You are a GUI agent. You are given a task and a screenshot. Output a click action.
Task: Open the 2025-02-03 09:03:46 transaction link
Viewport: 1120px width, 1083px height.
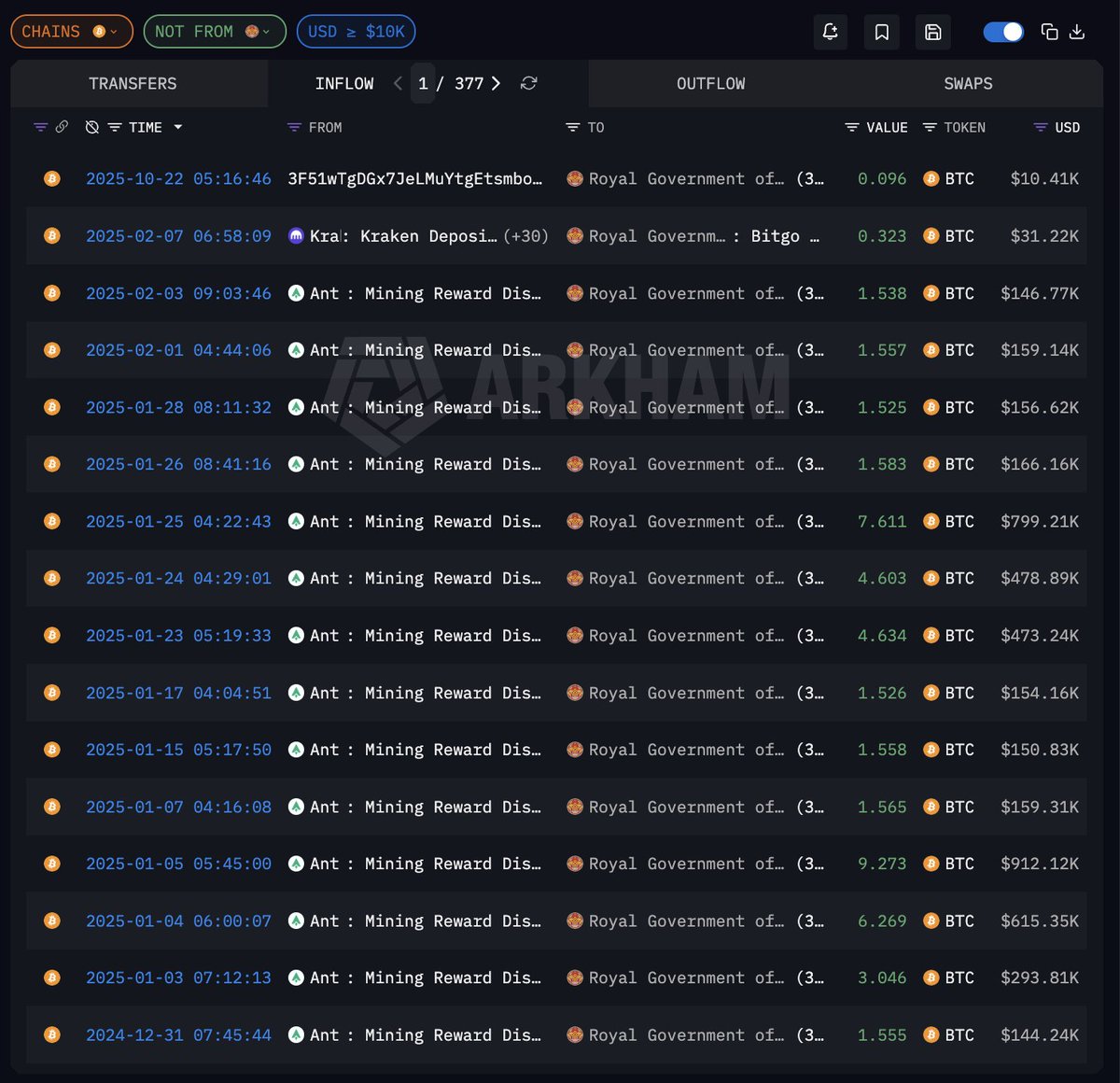click(x=178, y=293)
